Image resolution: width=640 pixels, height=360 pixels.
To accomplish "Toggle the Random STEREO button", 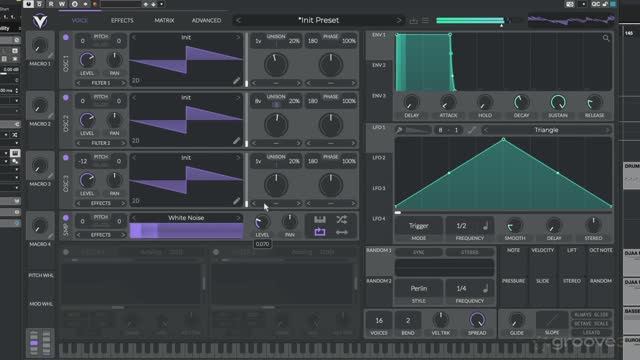I will 469,252.
